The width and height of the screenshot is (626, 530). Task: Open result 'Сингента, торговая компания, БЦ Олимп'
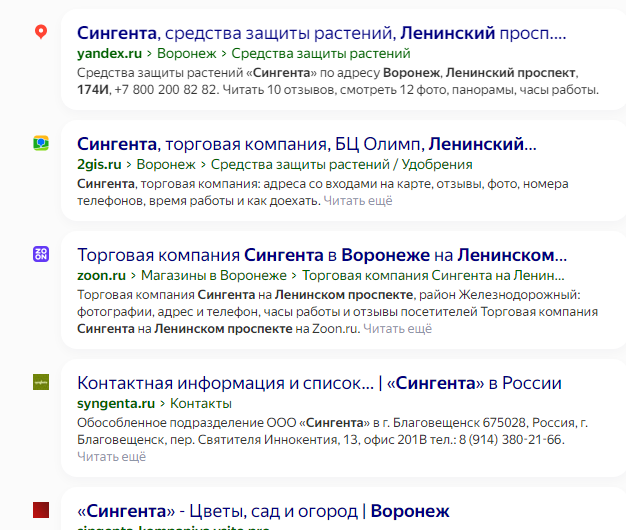click(x=307, y=144)
